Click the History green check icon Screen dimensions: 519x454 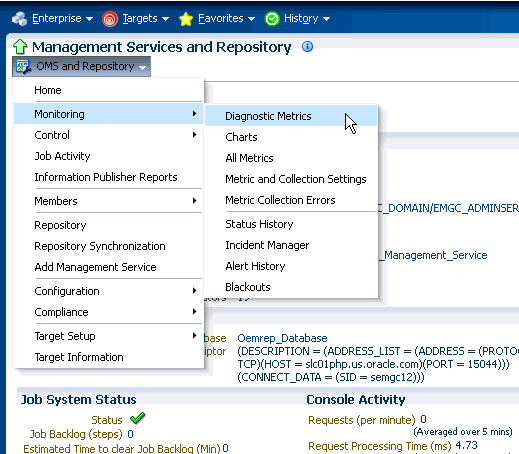pos(272,19)
